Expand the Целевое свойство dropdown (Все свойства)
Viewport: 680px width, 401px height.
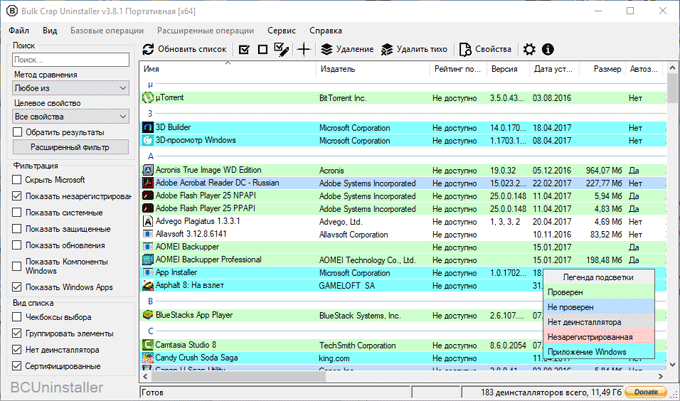point(70,116)
